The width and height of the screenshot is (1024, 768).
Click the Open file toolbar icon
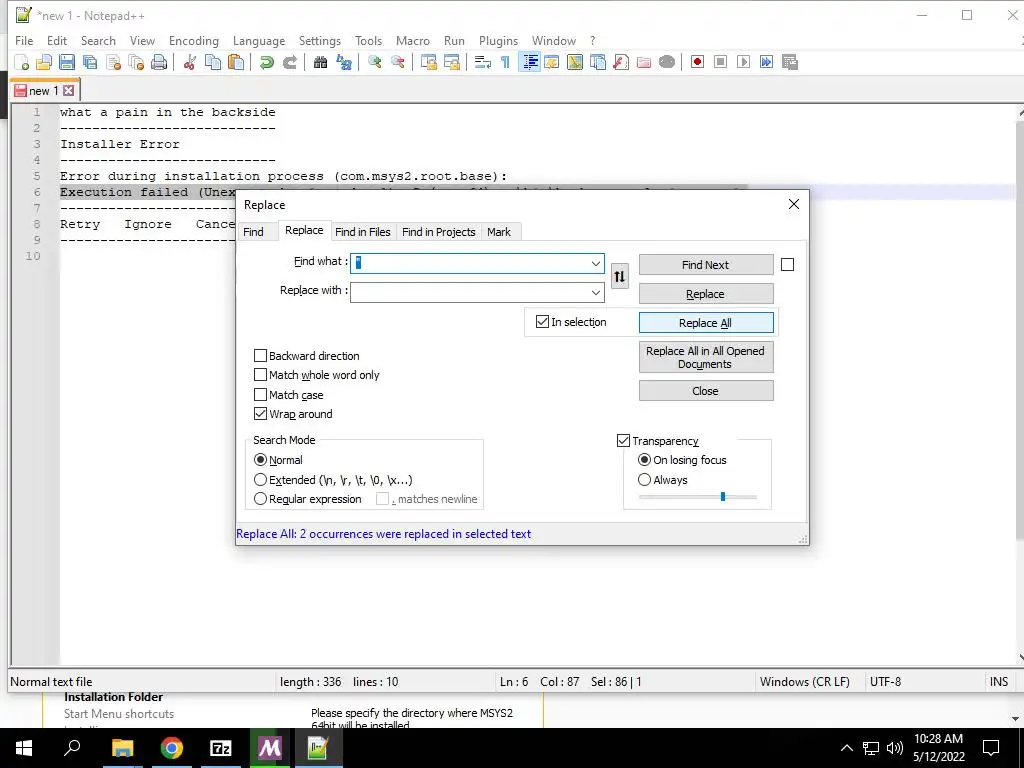(44, 62)
